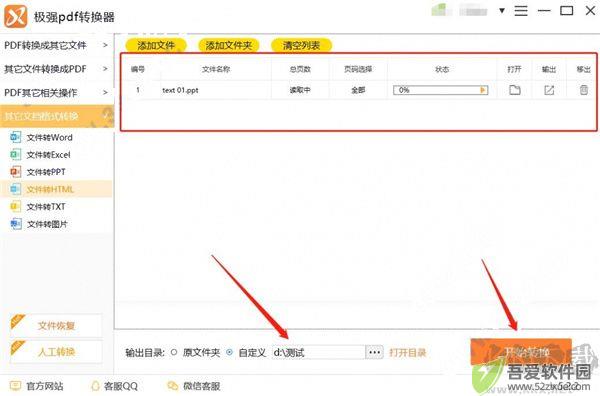Click the 编号 column header
This screenshot has width=600, height=396.
click(x=138, y=69)
